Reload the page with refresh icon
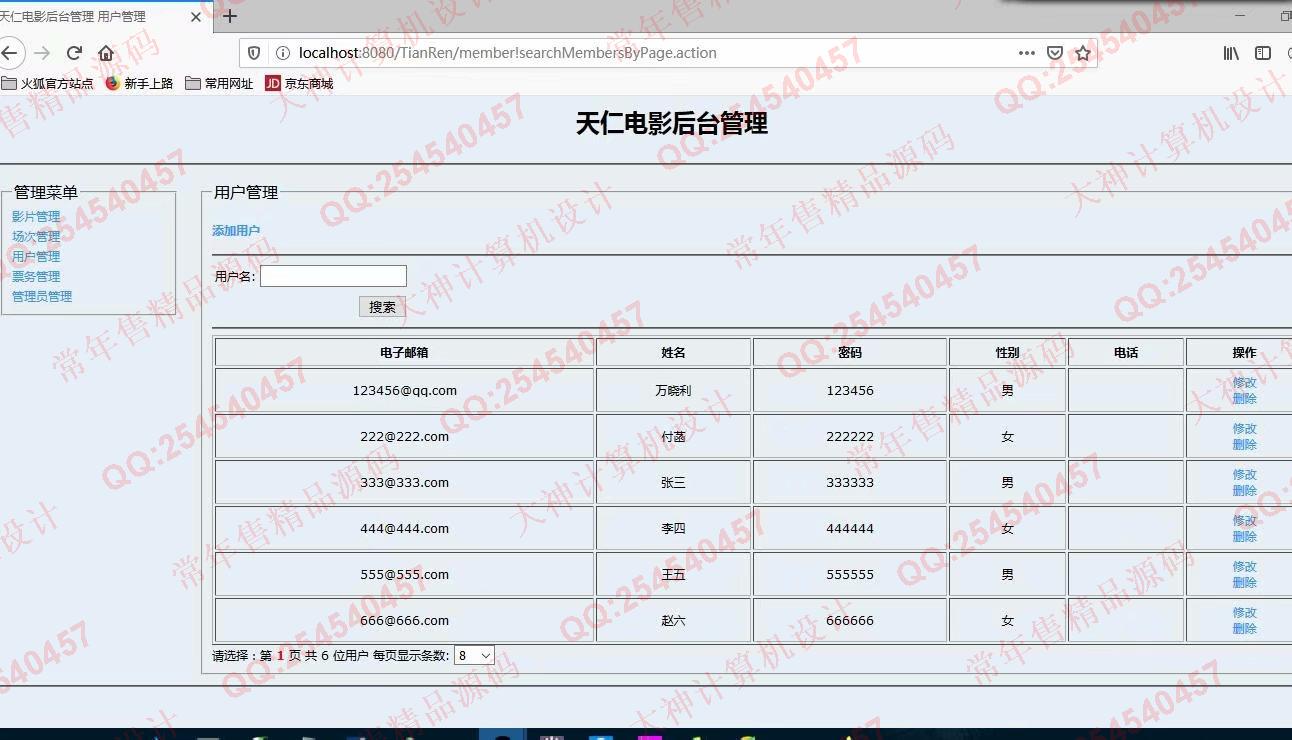Viewport: 1292px width, 740px height. 74,53
